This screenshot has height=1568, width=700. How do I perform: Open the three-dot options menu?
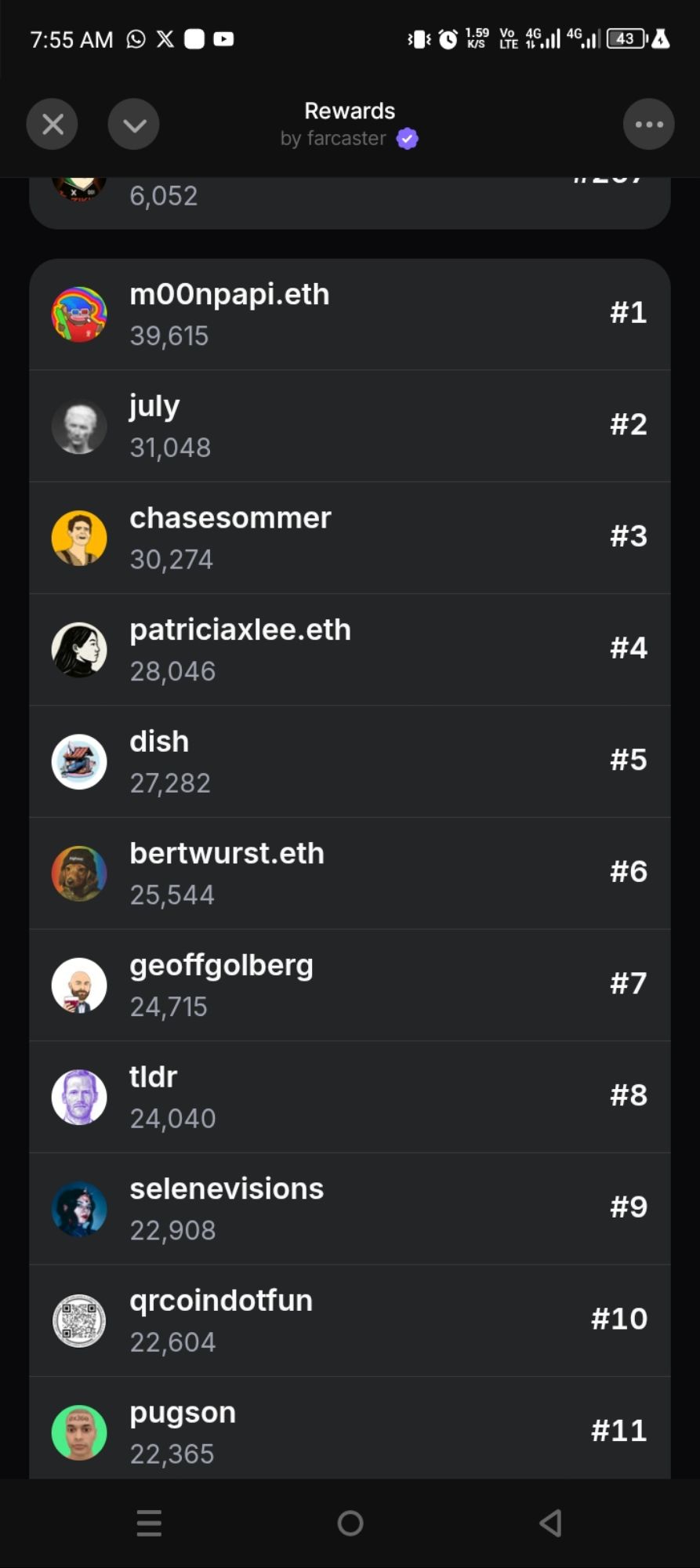(x=649, y=124)
